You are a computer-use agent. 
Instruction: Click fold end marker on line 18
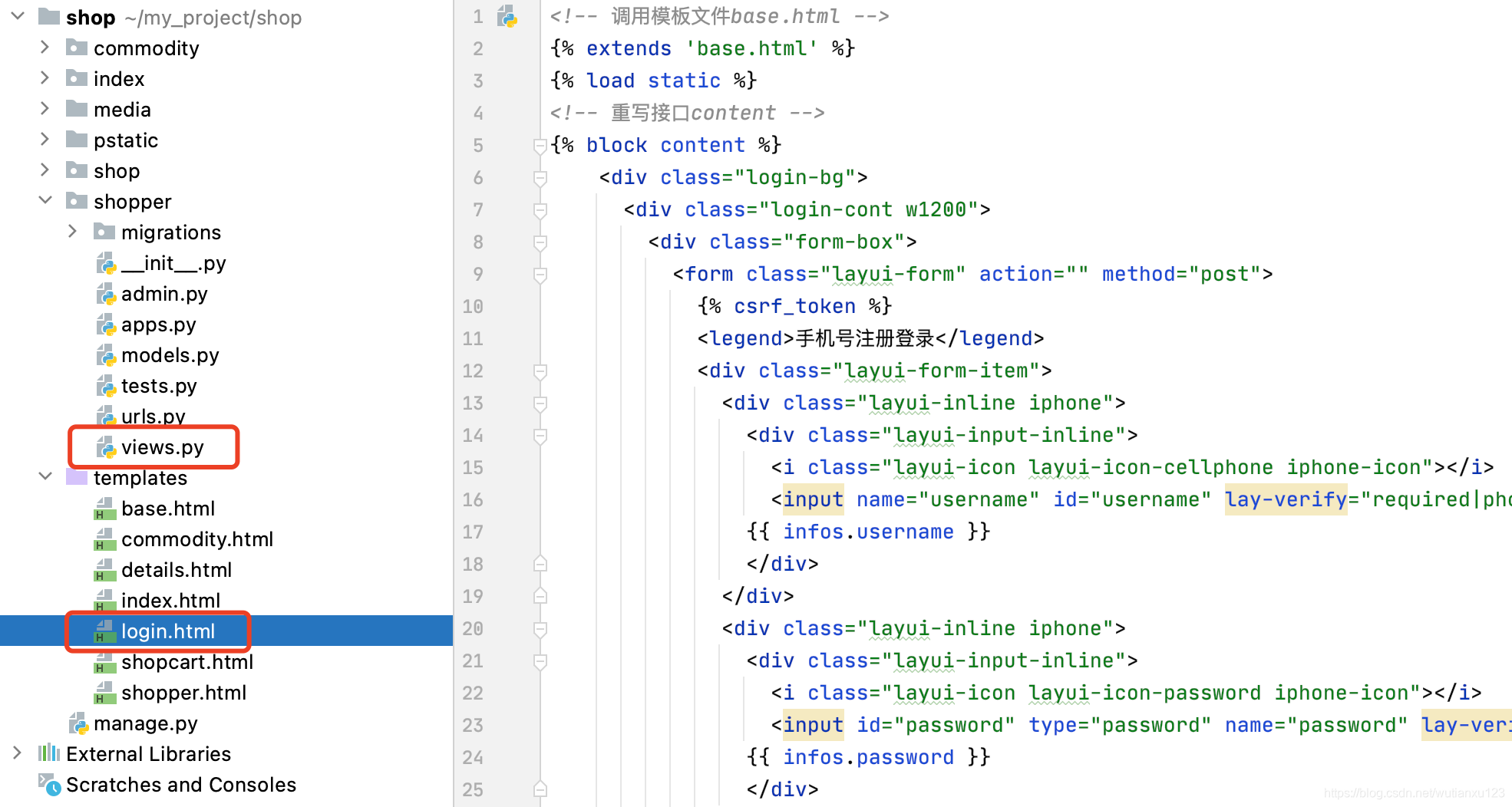(540, 564)
